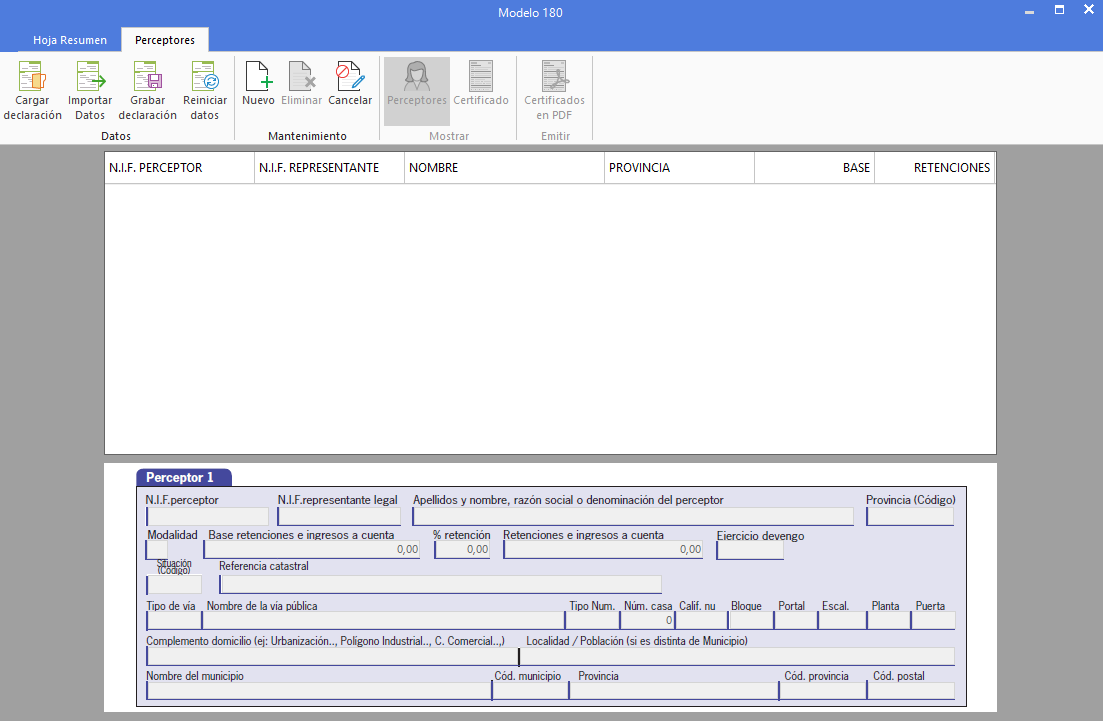Click the Provincia (Código) field
The image size is (1103, 721).
[x=910, y=516]
